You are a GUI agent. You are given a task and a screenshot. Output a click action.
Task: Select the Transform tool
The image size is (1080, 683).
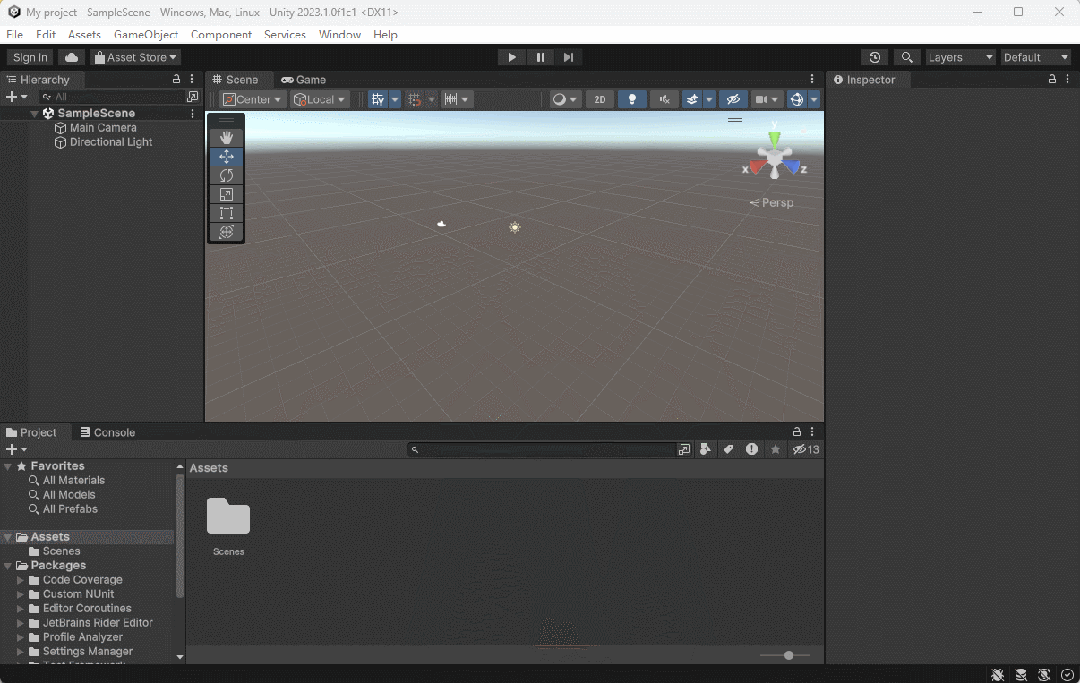pos(226,232)
